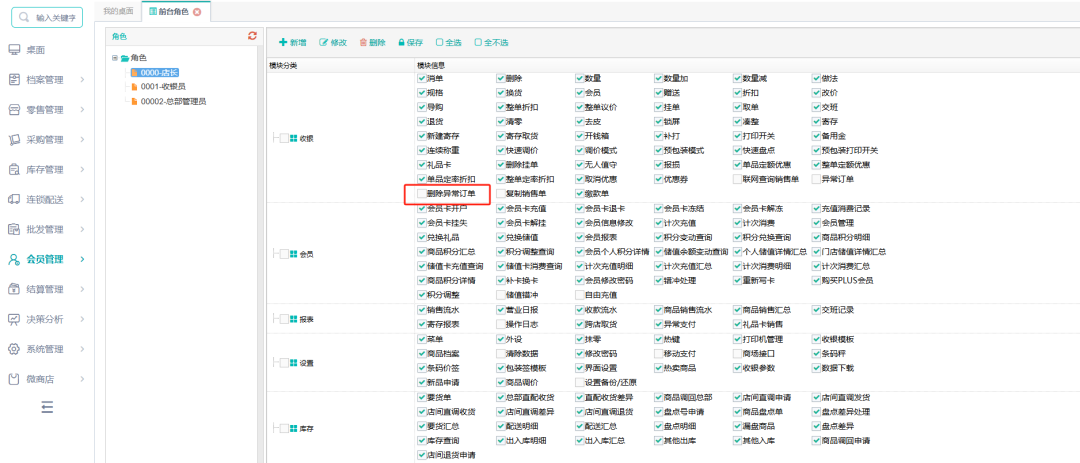The width and height of the screenshot is (1080, 463).
Task: Click the 采购管理 sidebar icon
Action: (x=14, y=139)
